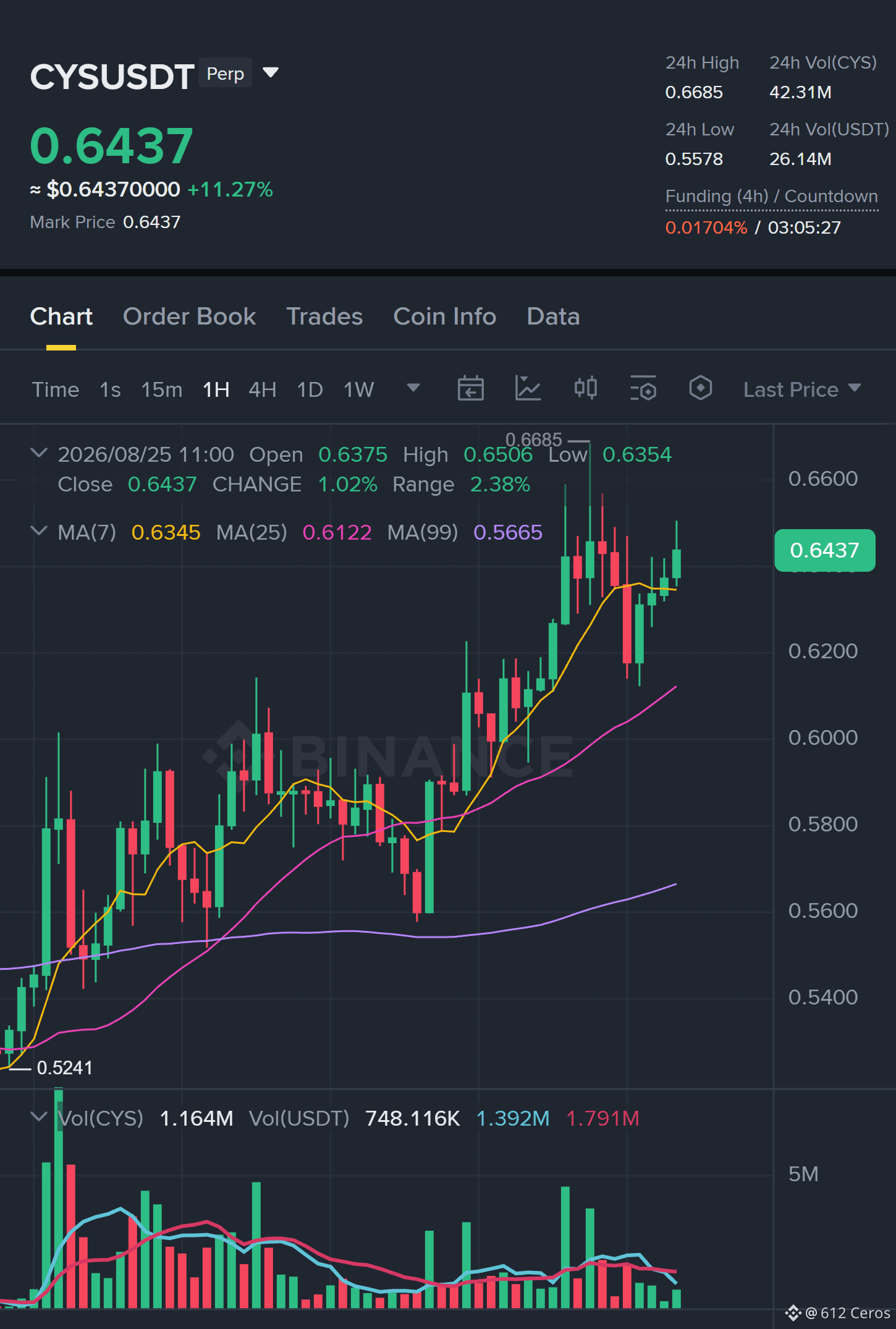896x1329 pixels.
Task: Open the more time intervals dropdown
Action: click(413, 388)
